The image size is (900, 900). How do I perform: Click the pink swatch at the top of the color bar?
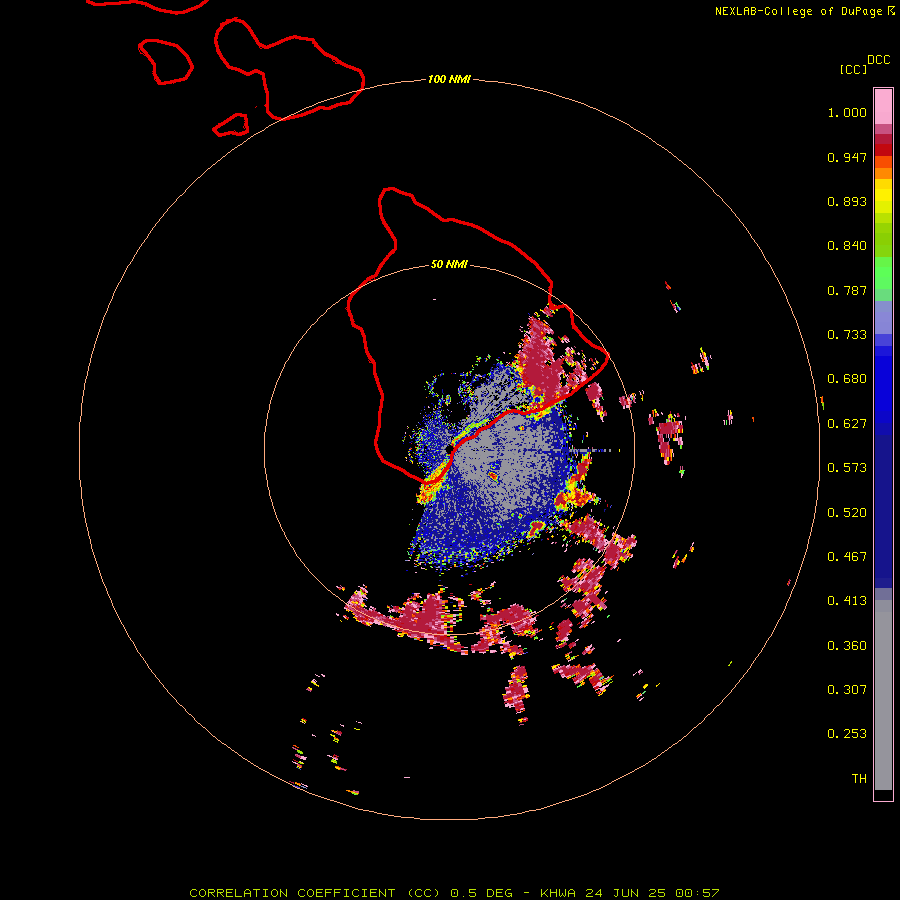click(x=883, y=106)
